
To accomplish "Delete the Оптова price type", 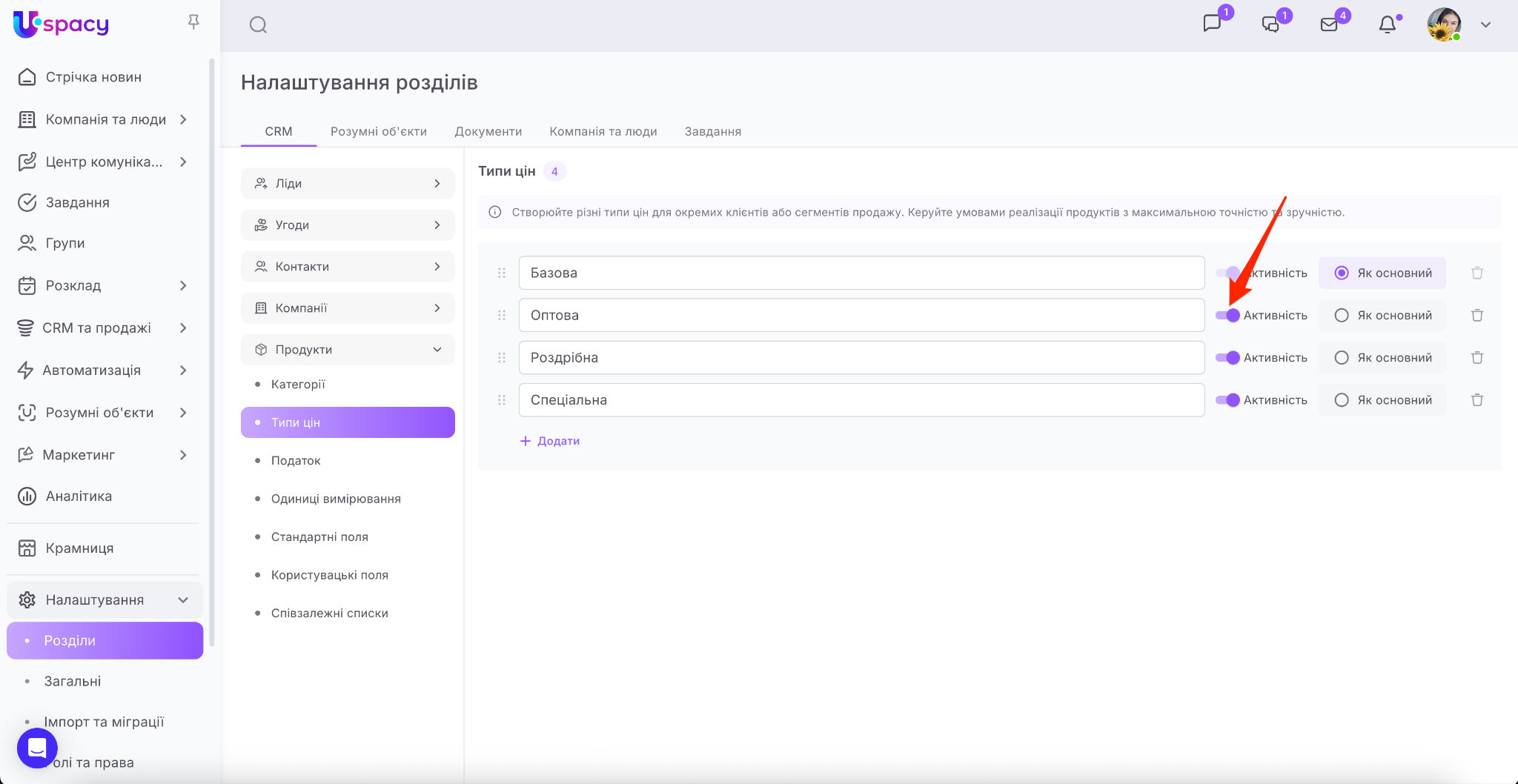I will click(1476, 316).
